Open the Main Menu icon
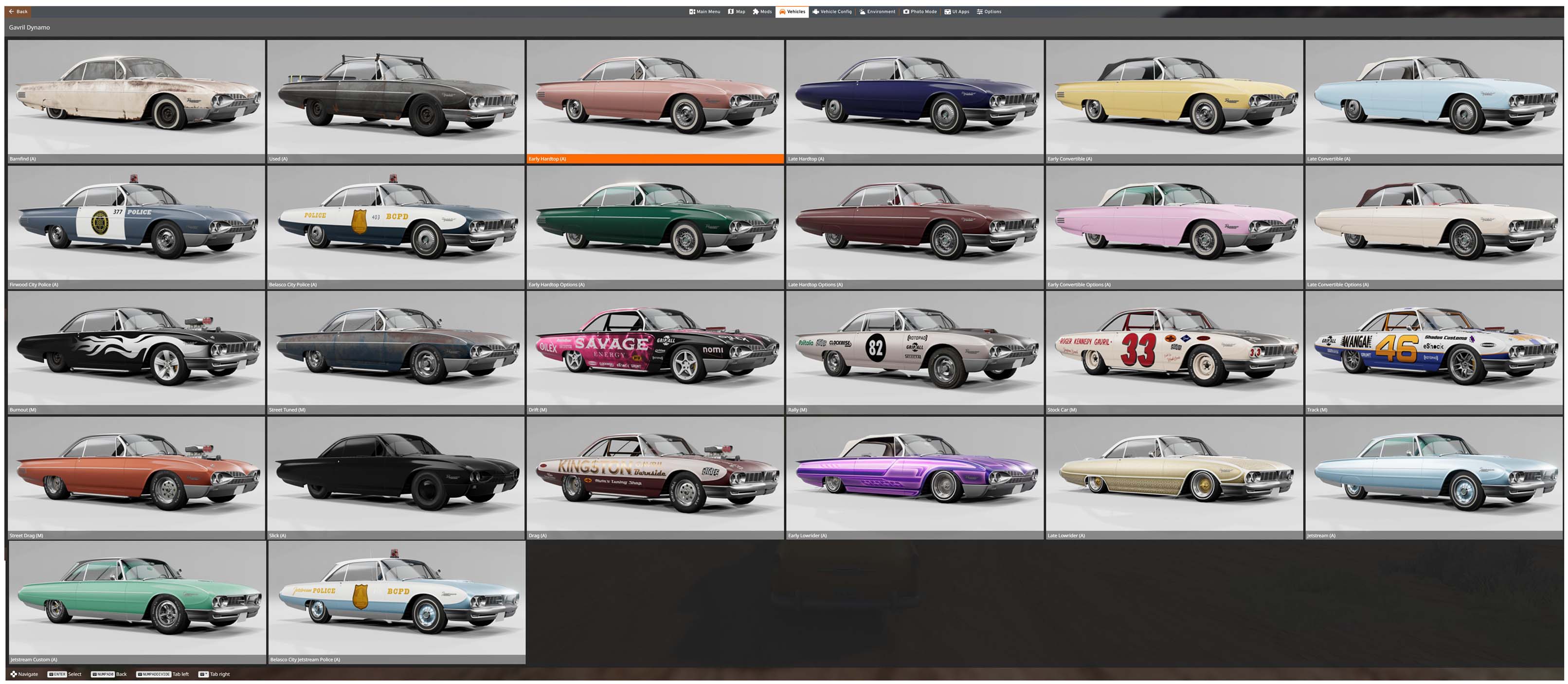The image size is (1568, 684). [x=692, y=12]
